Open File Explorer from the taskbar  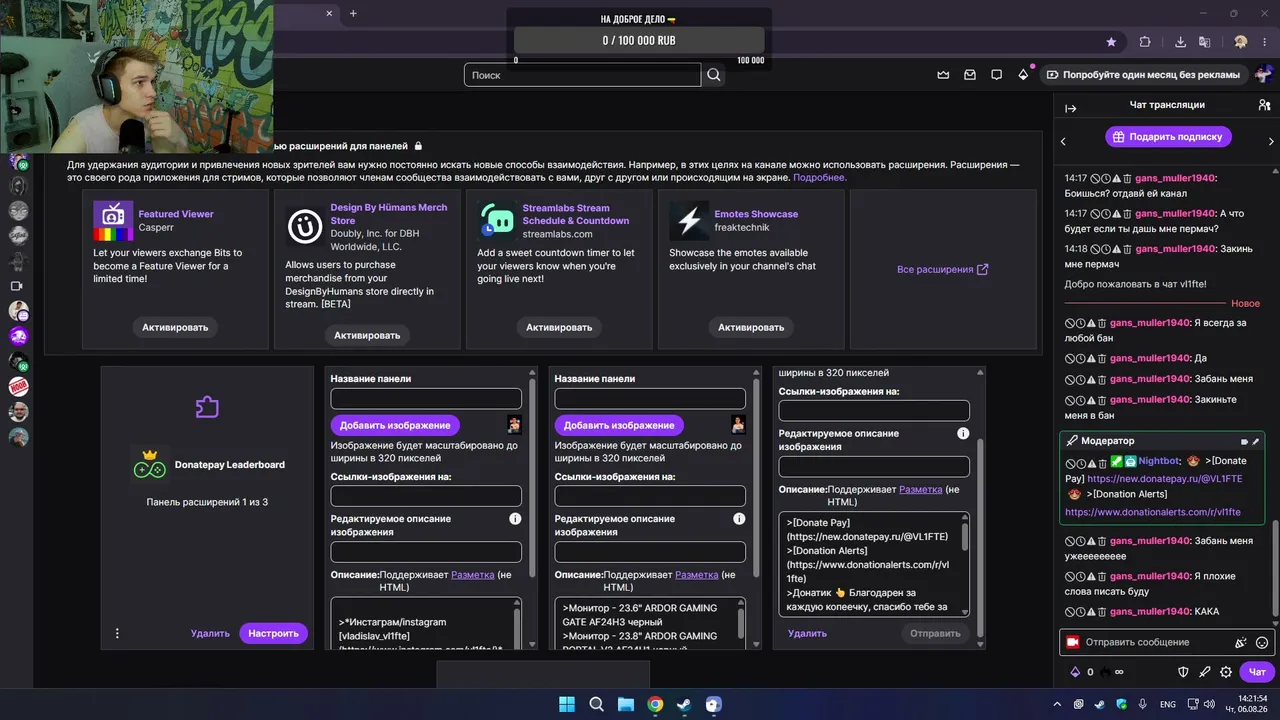click(x=625, y=704)
